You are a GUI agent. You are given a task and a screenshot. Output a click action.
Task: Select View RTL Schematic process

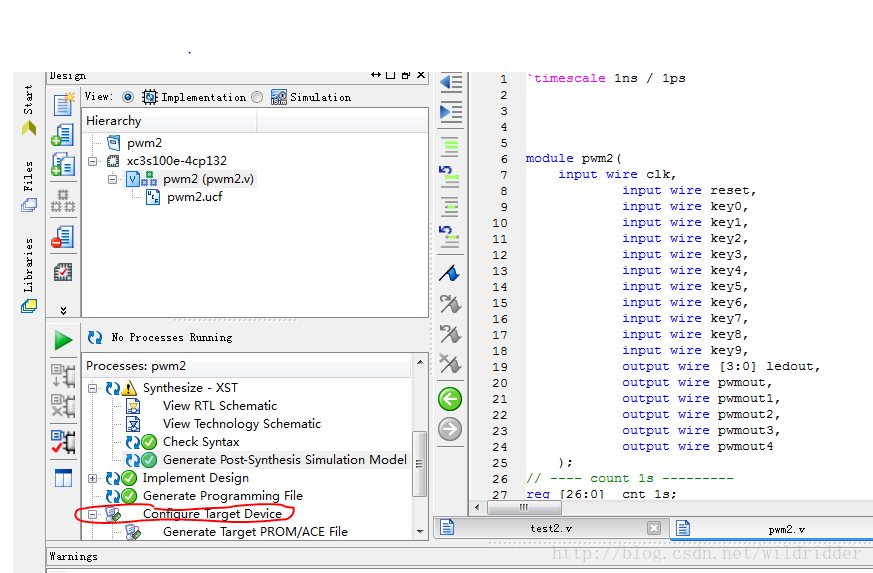pyautogui.click(x=219, y=406)
